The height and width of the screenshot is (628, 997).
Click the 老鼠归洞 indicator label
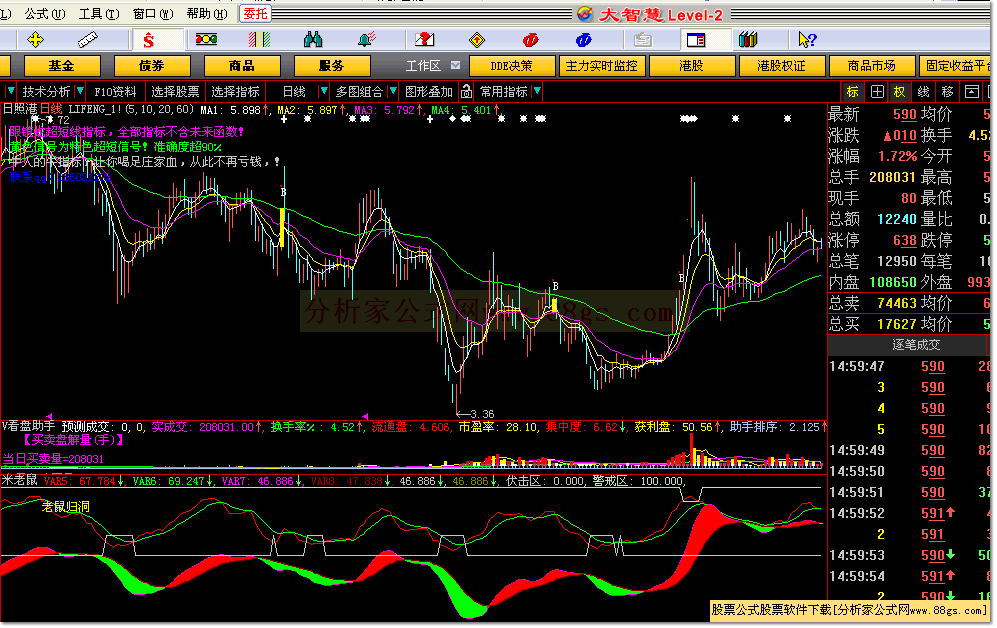coord(66,507)
